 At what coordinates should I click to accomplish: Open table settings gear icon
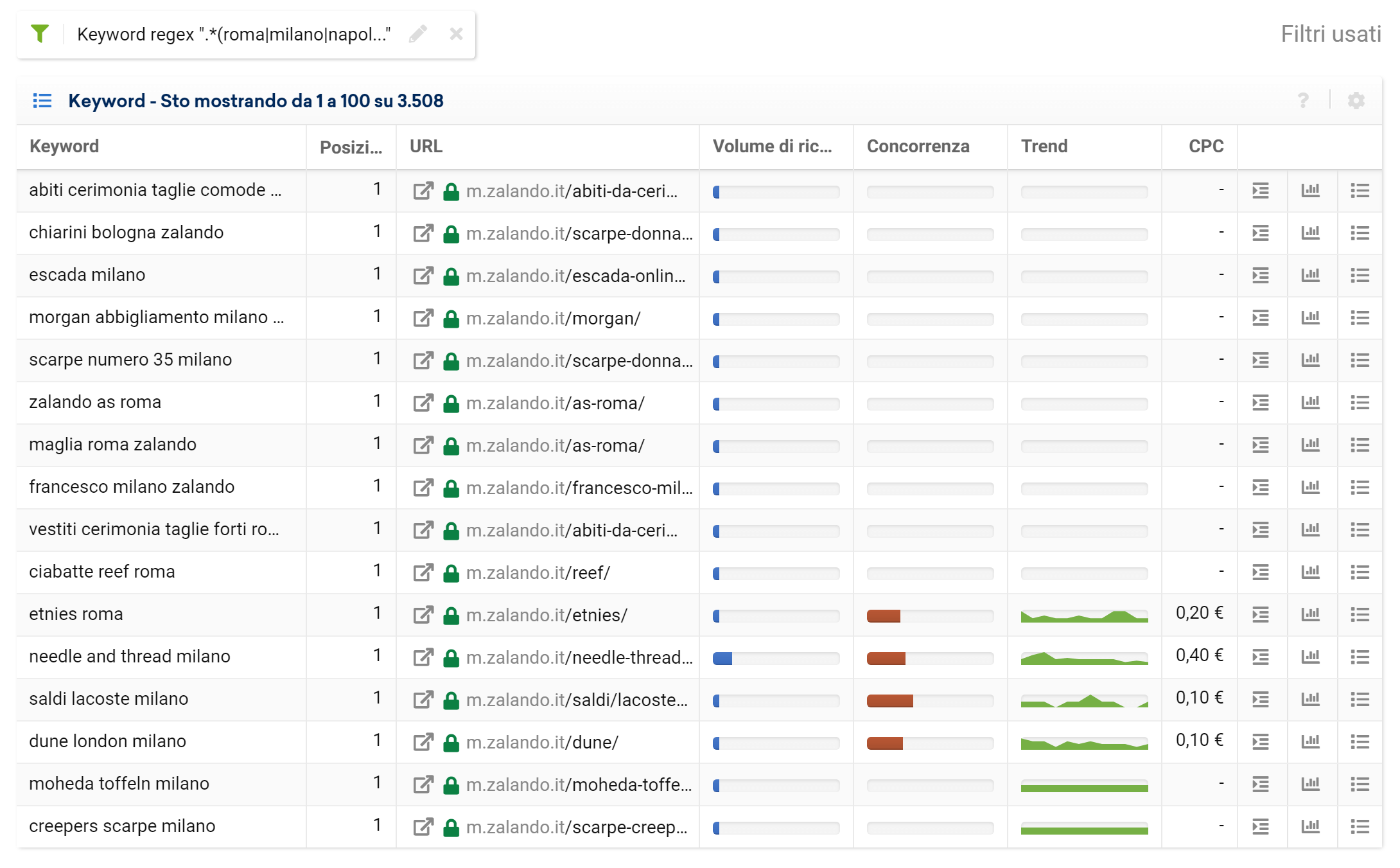1356,101
